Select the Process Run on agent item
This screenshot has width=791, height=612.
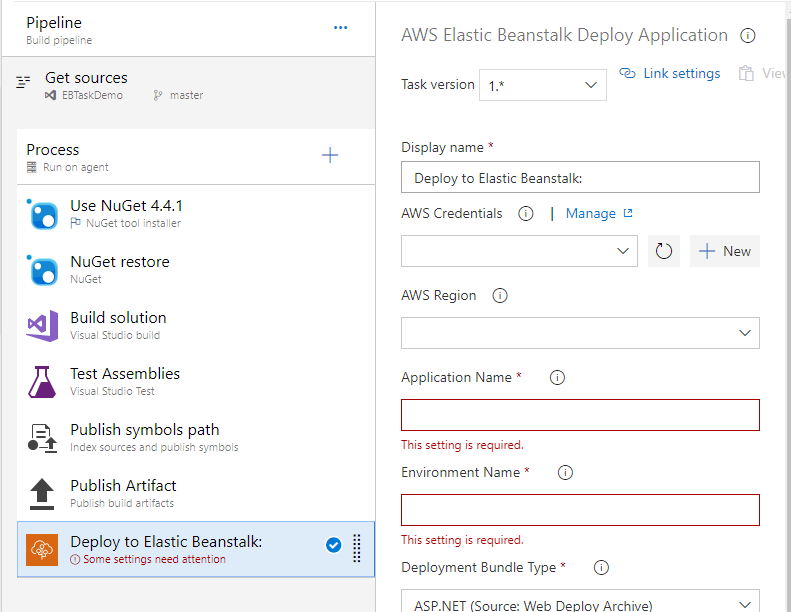point(196,157)
